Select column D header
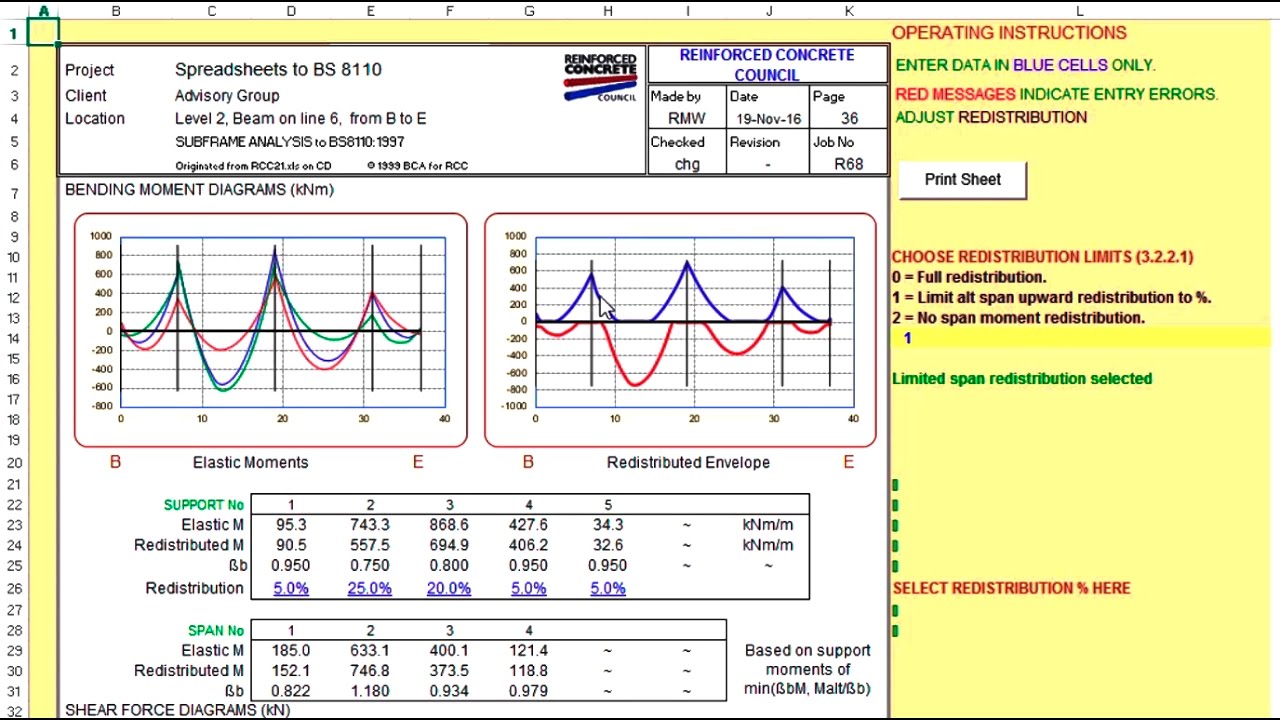Screen dimensions: 1280x720 point(291,11)
